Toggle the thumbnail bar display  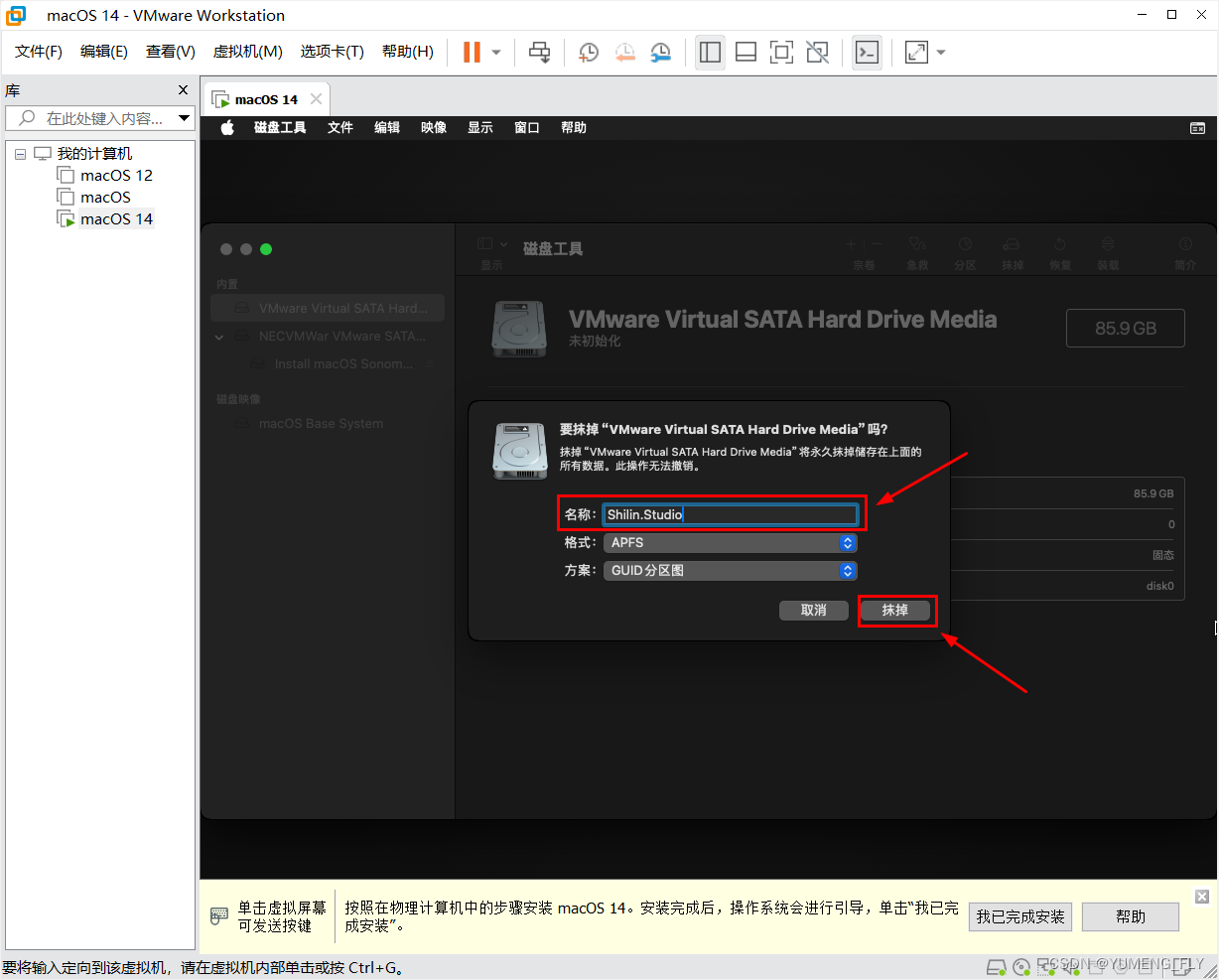745,52
